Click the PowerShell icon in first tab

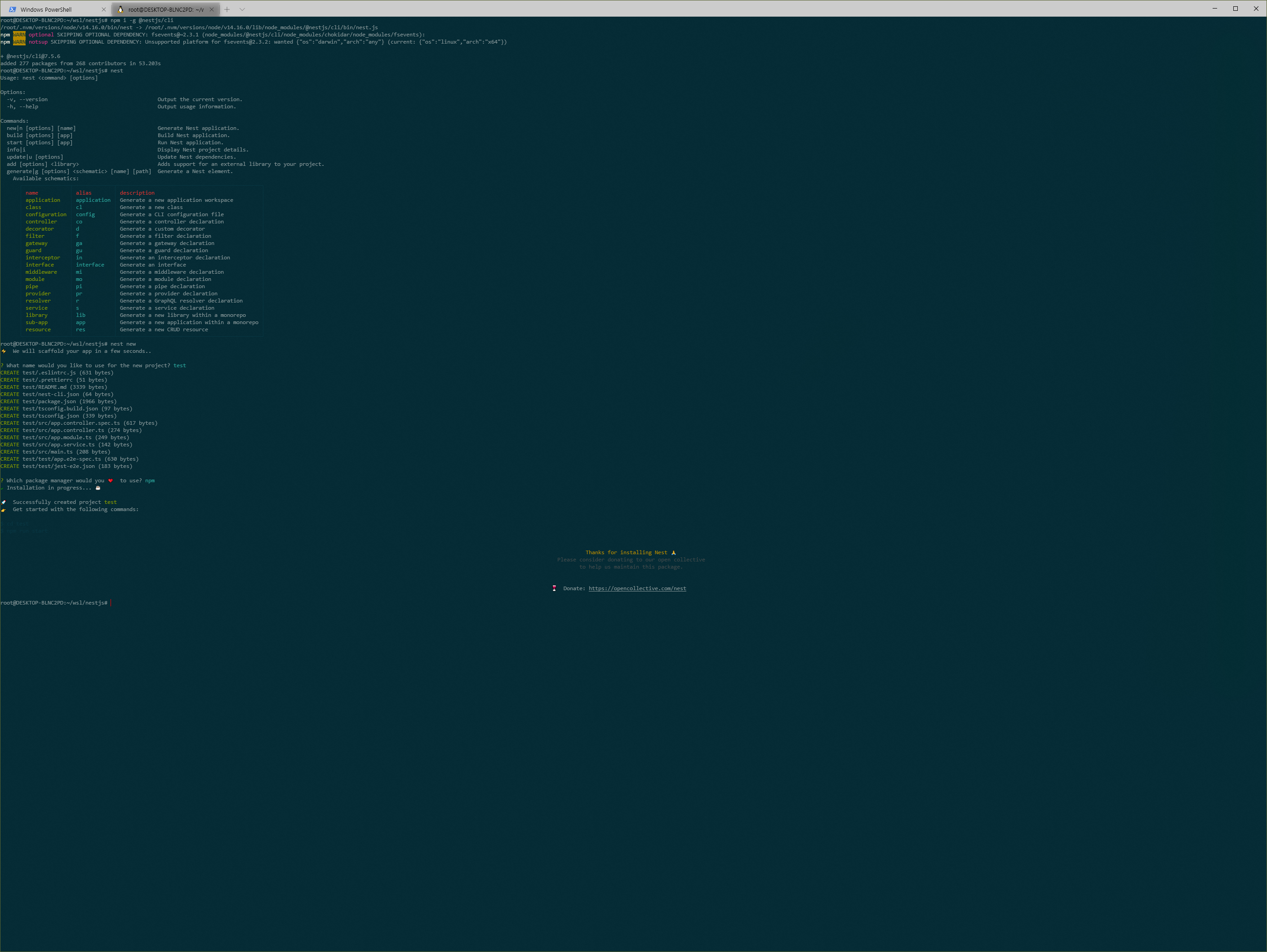coord(12,9)
